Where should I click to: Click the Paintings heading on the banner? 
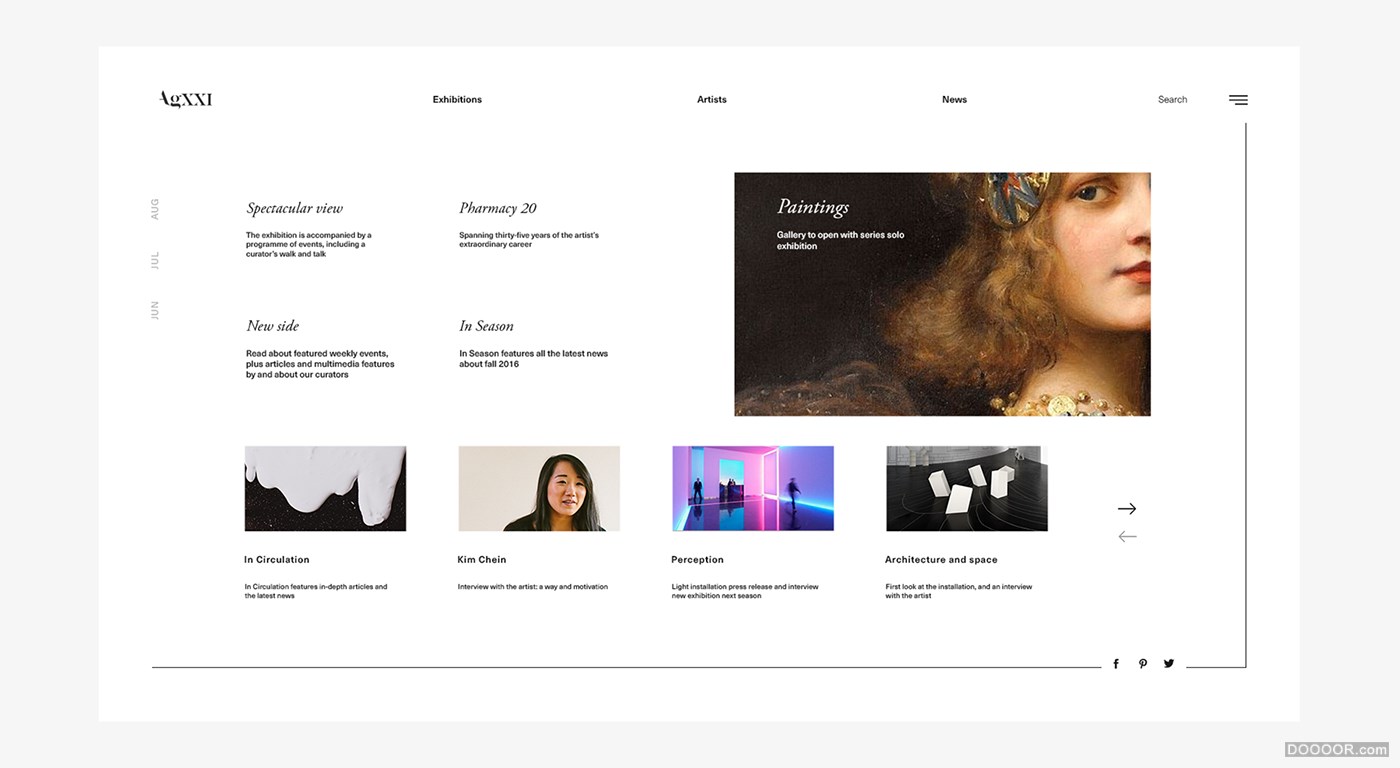point(813,207)
